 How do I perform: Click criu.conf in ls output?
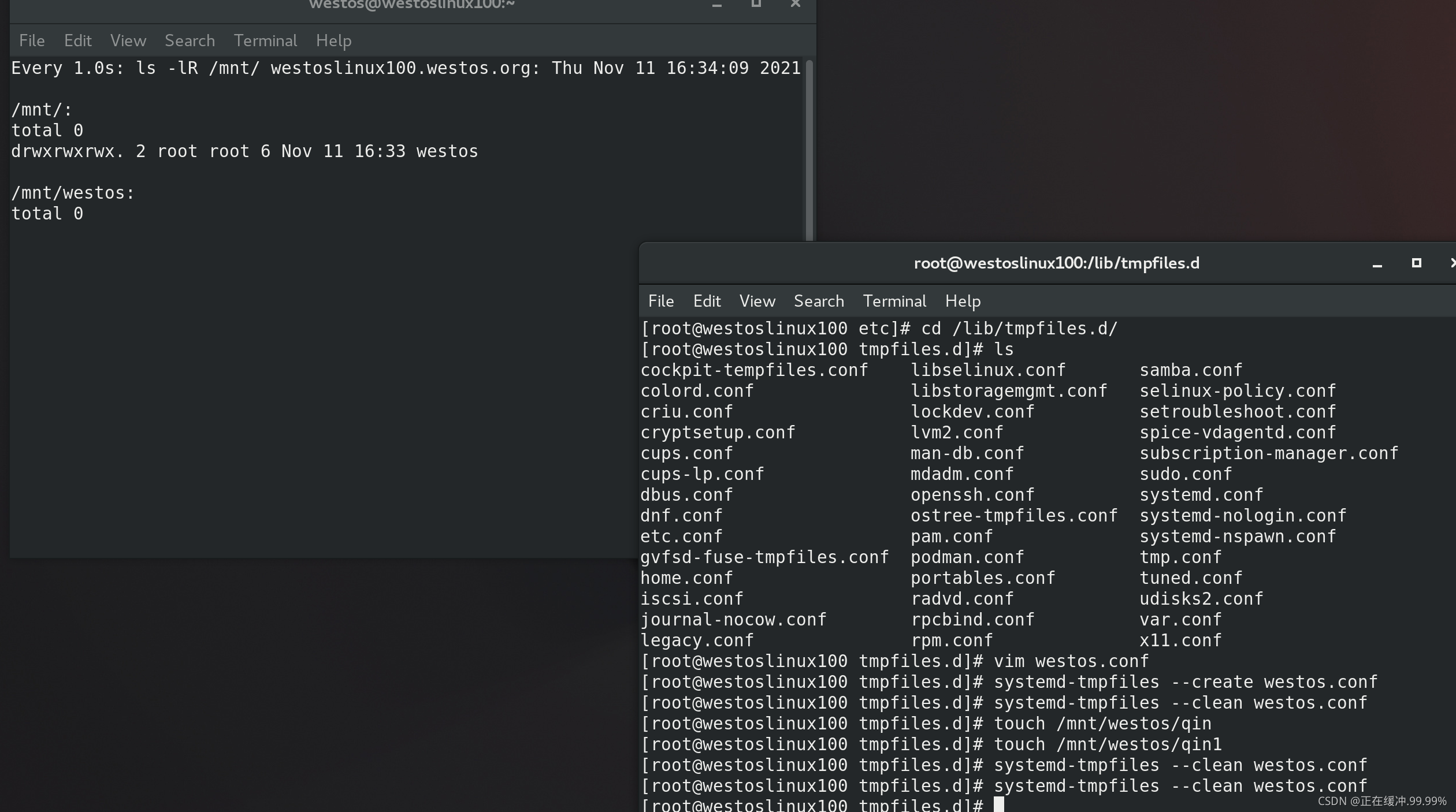click(686, 412)
